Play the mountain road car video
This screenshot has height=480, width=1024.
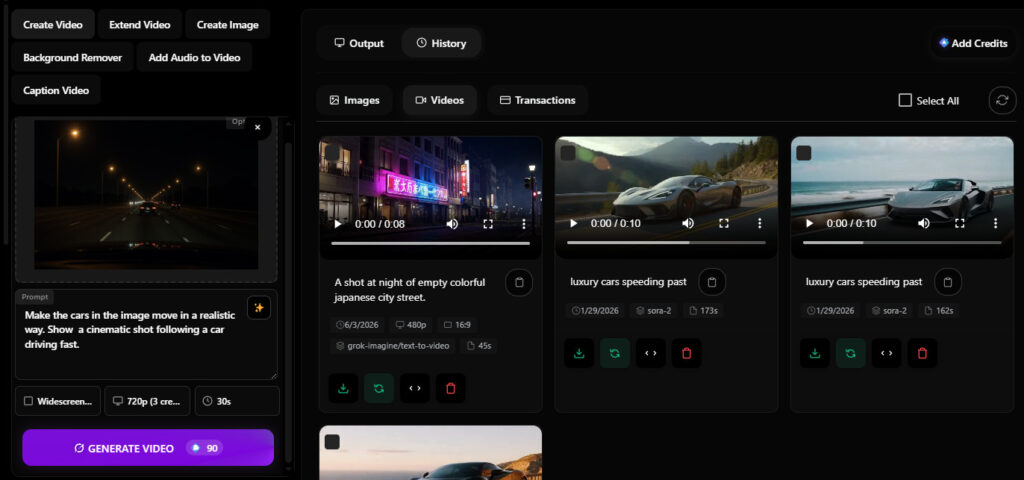[573, 223]
